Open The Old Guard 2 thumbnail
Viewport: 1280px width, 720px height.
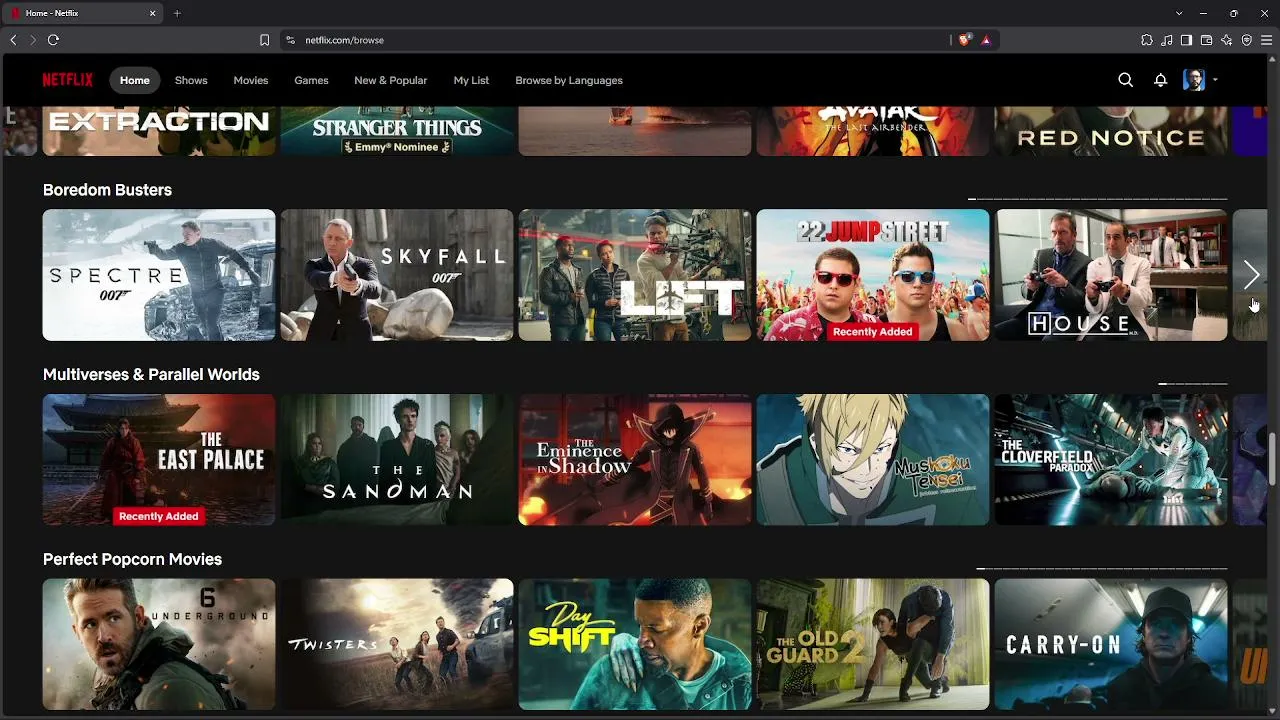873,645
